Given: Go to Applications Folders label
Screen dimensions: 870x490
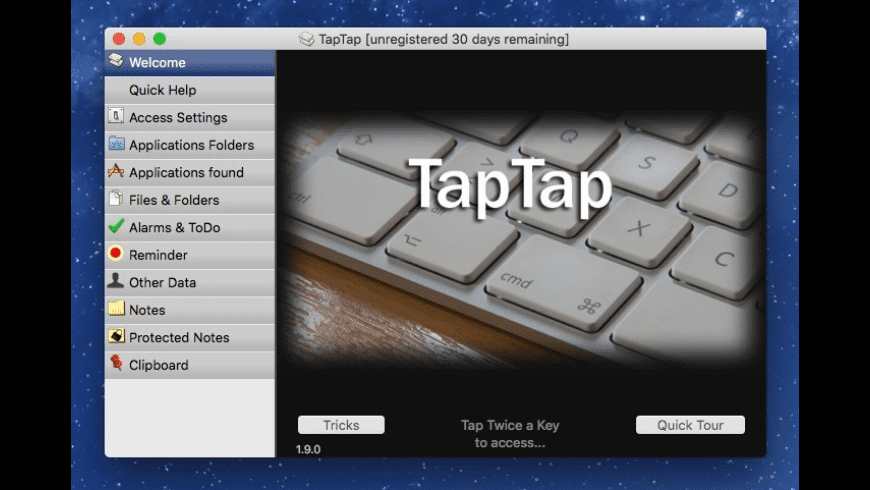Looking at the screenshot, I should pos(191,145).
